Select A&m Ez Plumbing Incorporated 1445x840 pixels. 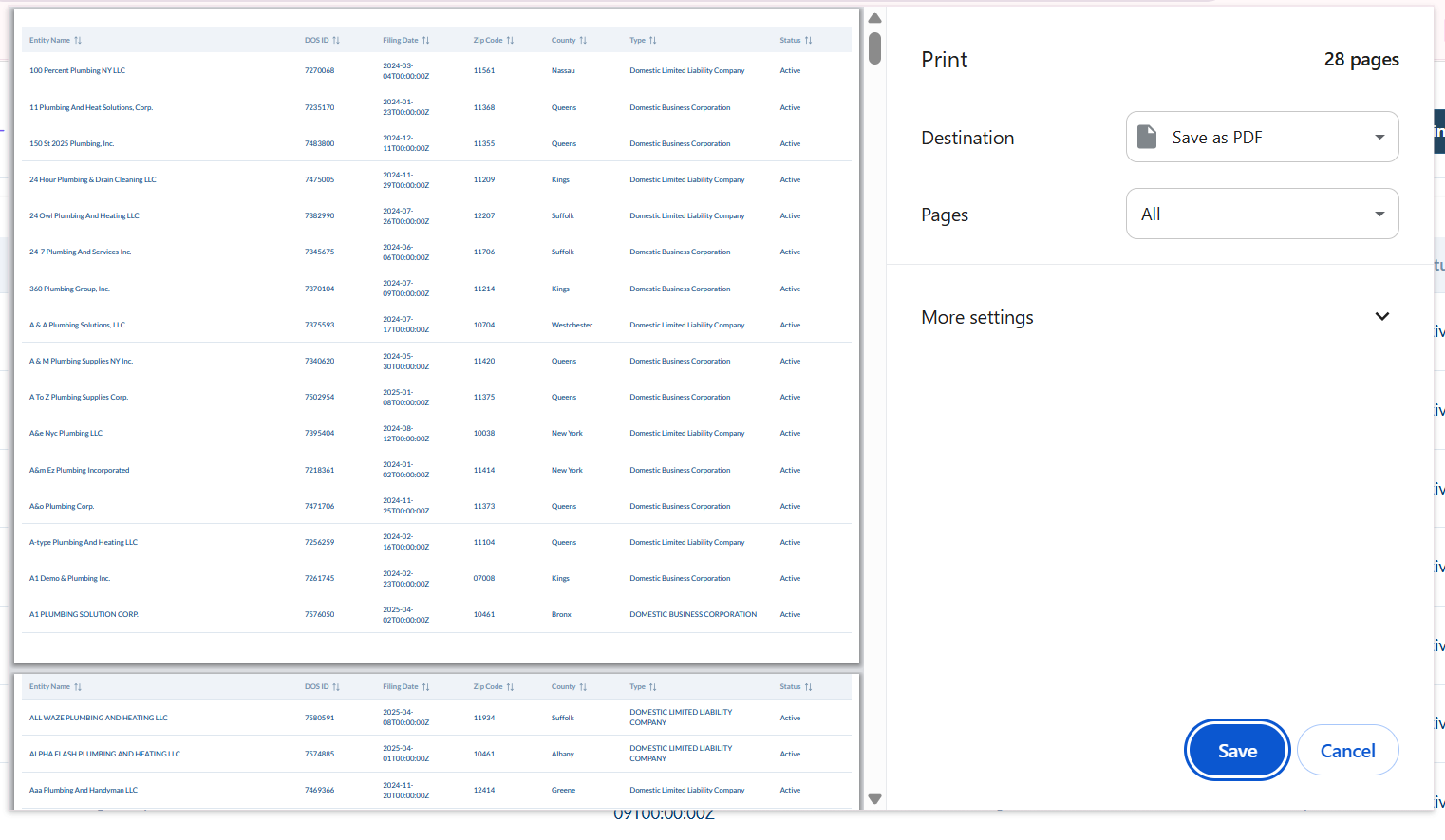(79, 470)
